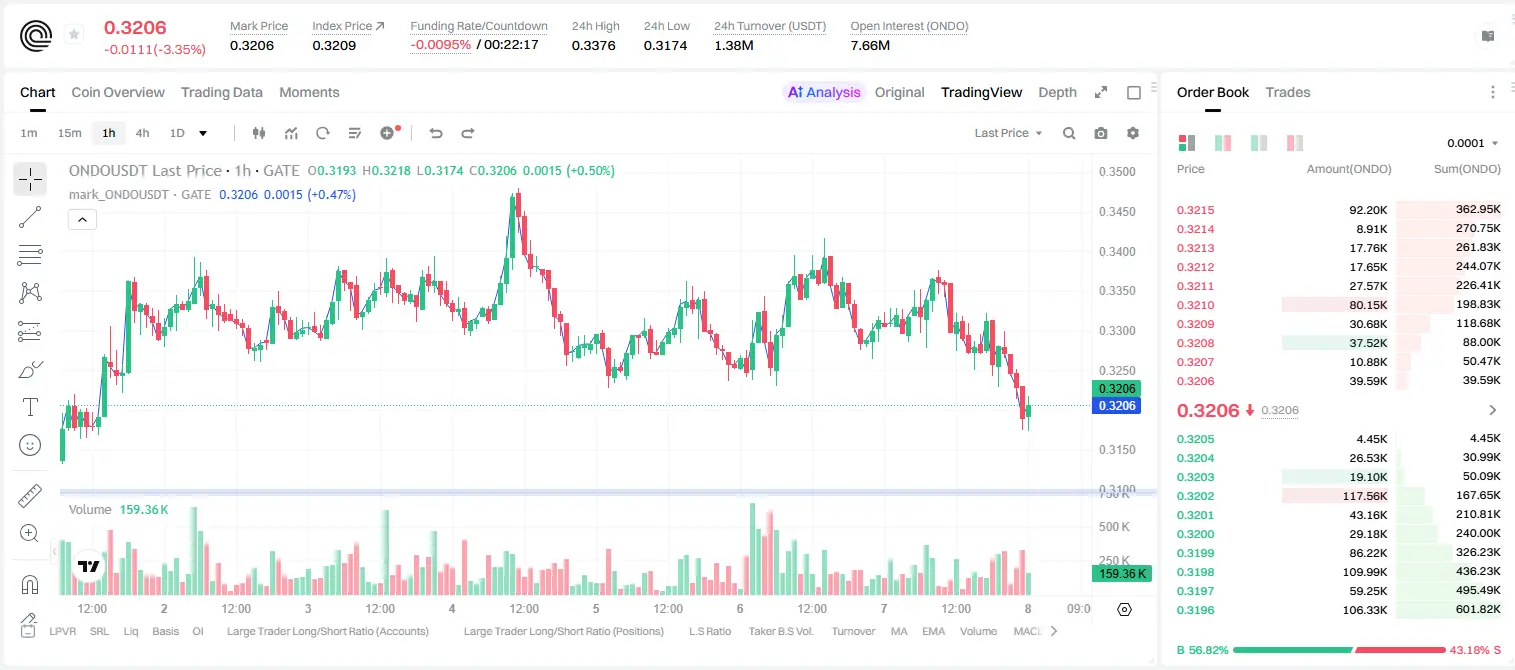Screen dimensions: 1515x670
Task: Click the AI Analysis button
Action: (823, 92)
